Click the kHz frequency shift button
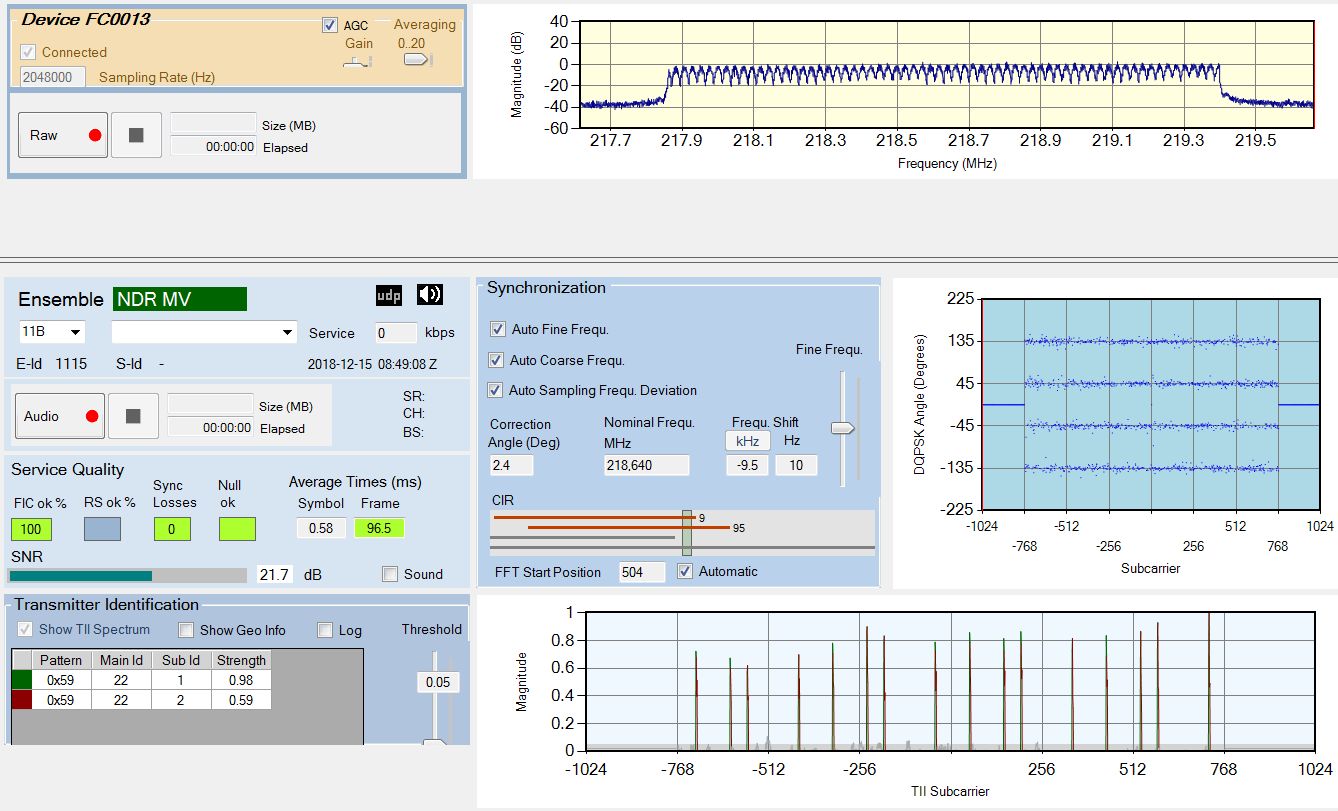 [747, 441]
